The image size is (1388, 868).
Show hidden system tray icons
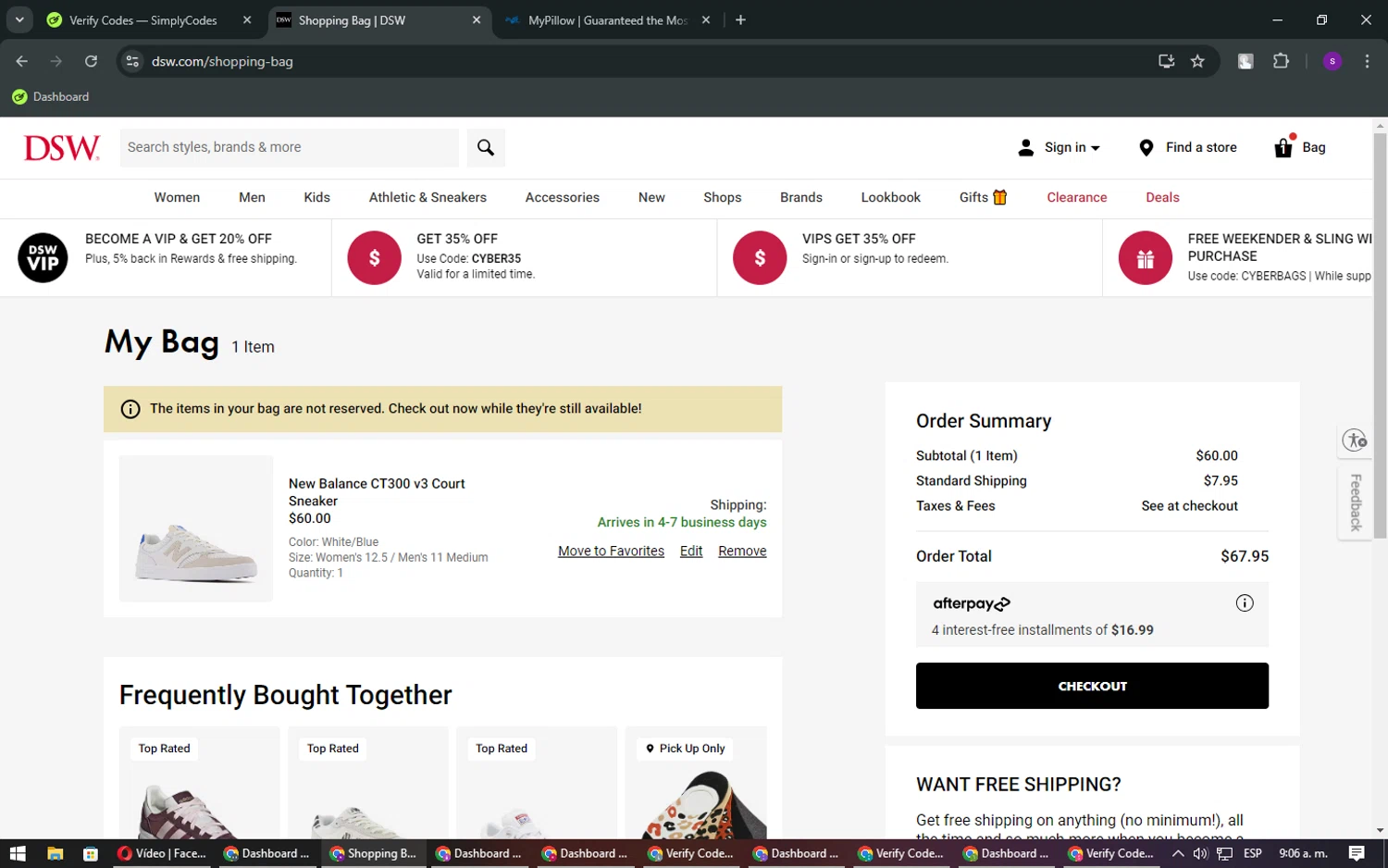tap(1178, 853)
